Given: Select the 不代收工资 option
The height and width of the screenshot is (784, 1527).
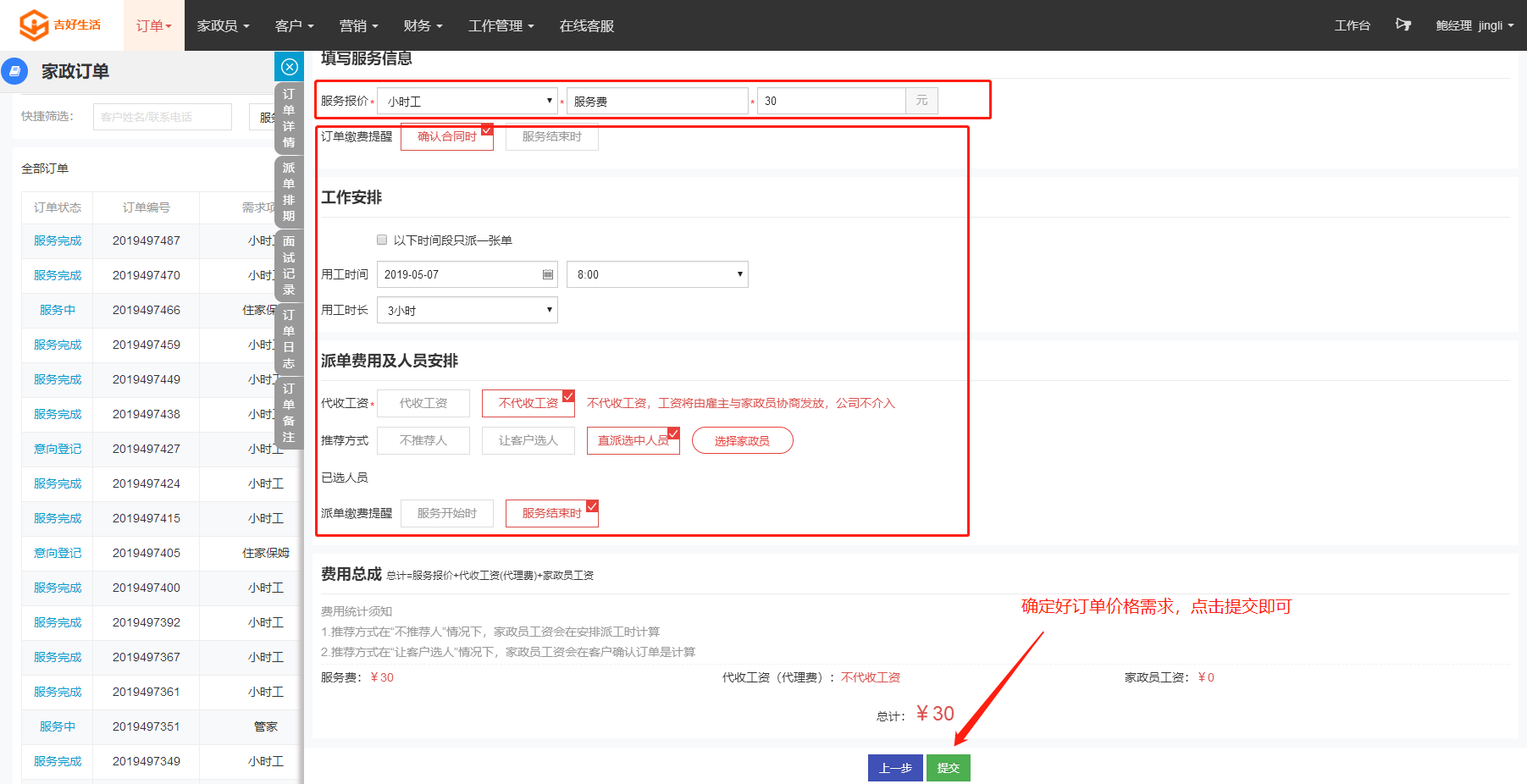Looking at the screenshot, I should click(x=528, y=403).
